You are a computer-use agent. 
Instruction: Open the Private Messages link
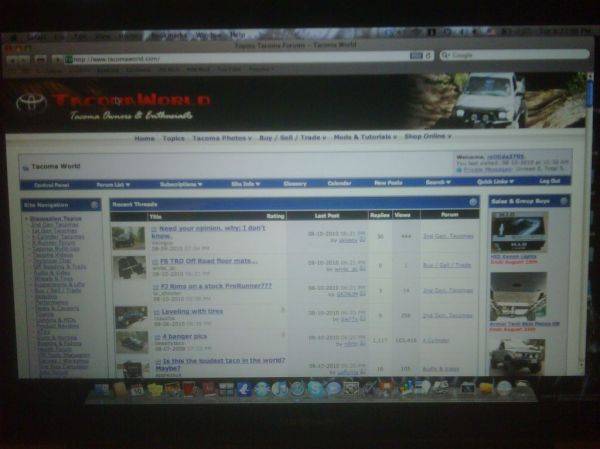point(488,170)
